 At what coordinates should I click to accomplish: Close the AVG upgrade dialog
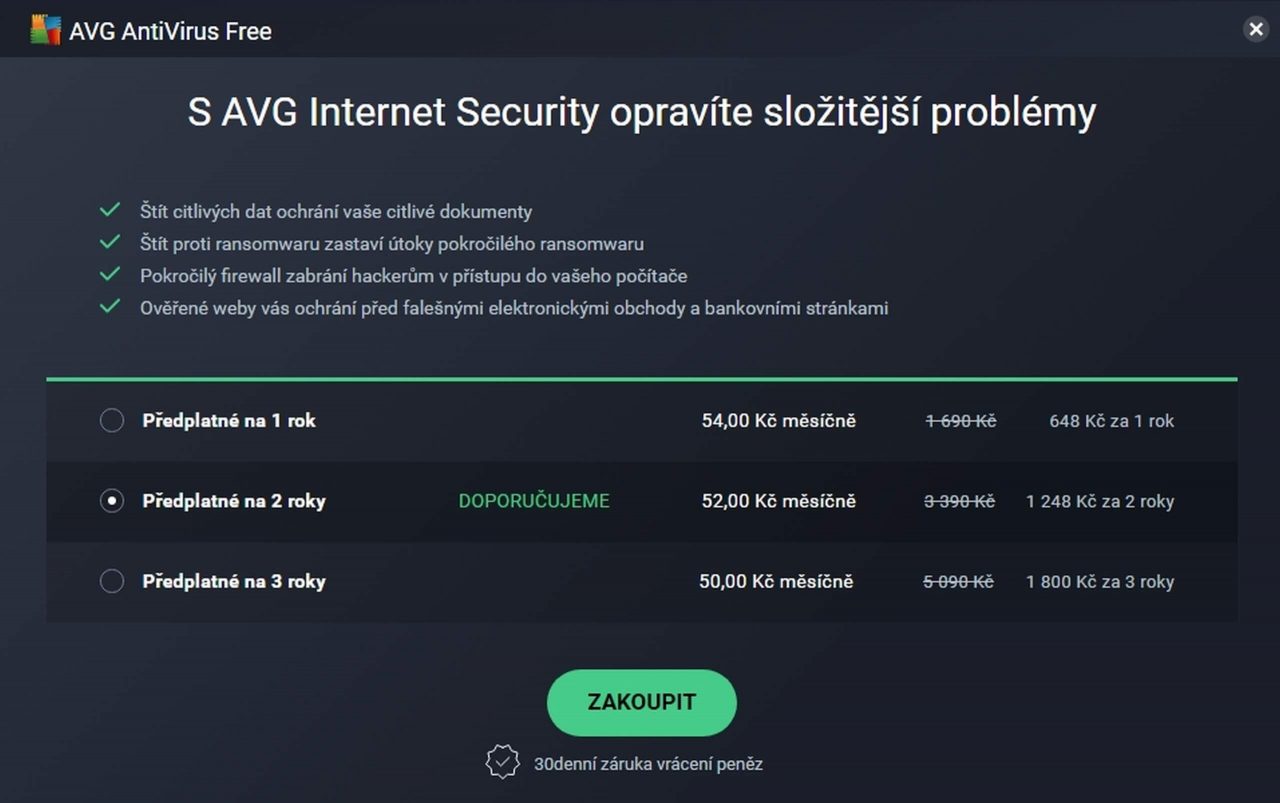pos(1255,29)
